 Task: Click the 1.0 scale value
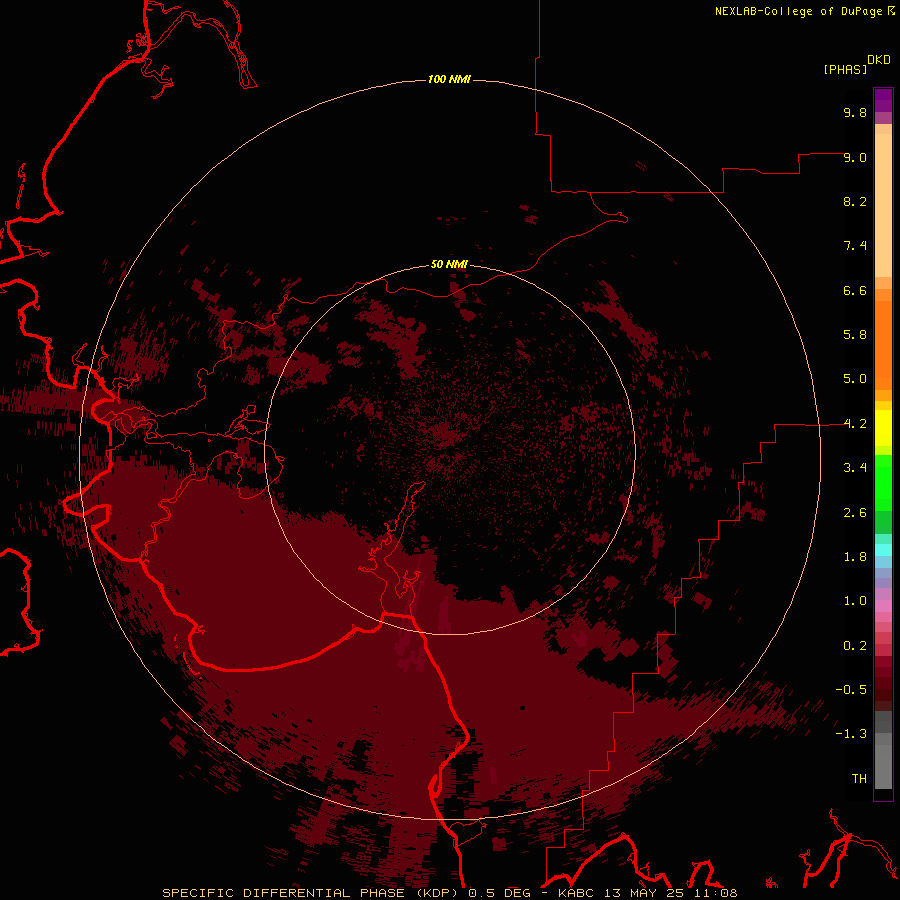click(855, 601)
